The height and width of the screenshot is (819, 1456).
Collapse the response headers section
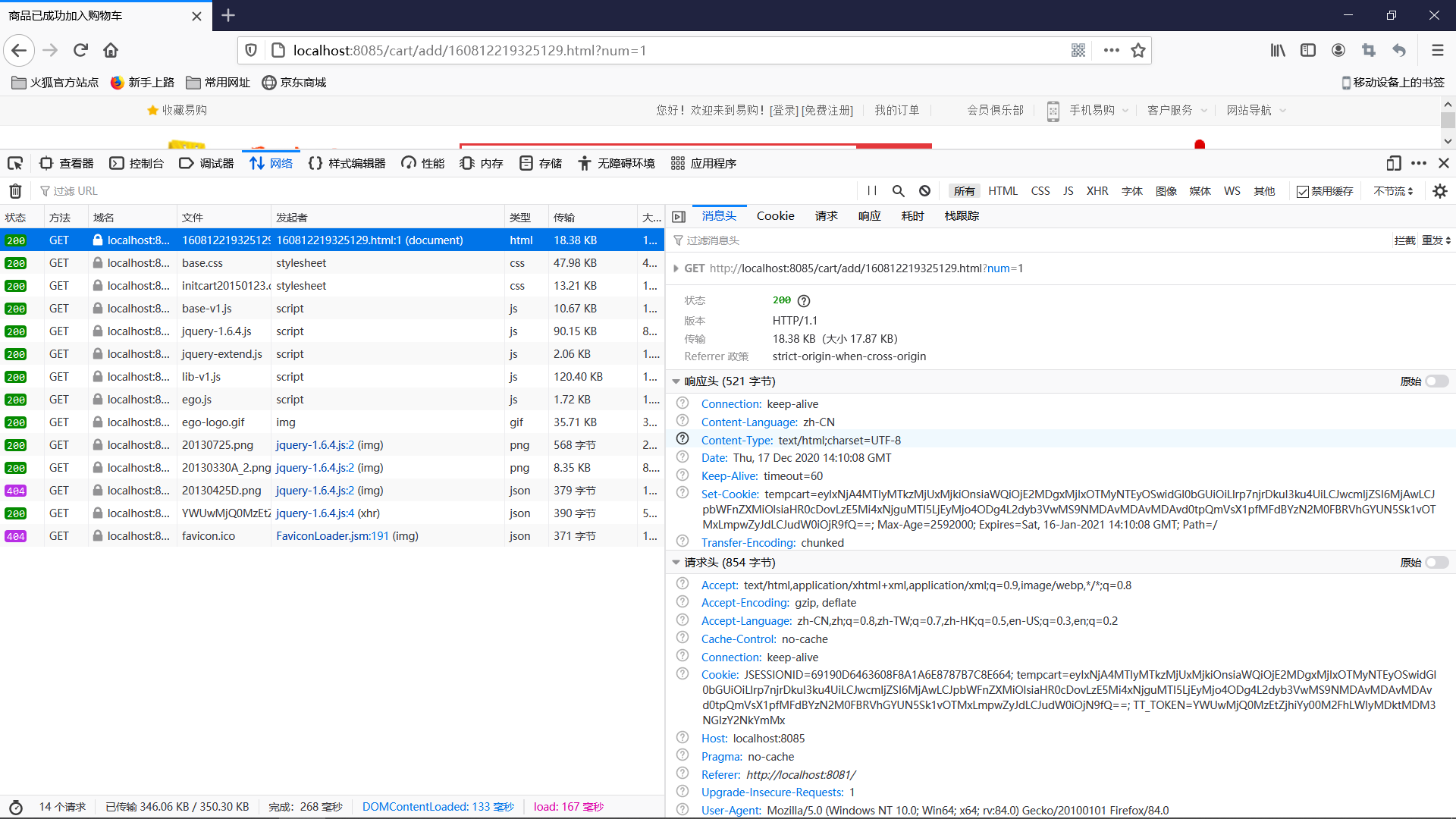coord(676,381)
